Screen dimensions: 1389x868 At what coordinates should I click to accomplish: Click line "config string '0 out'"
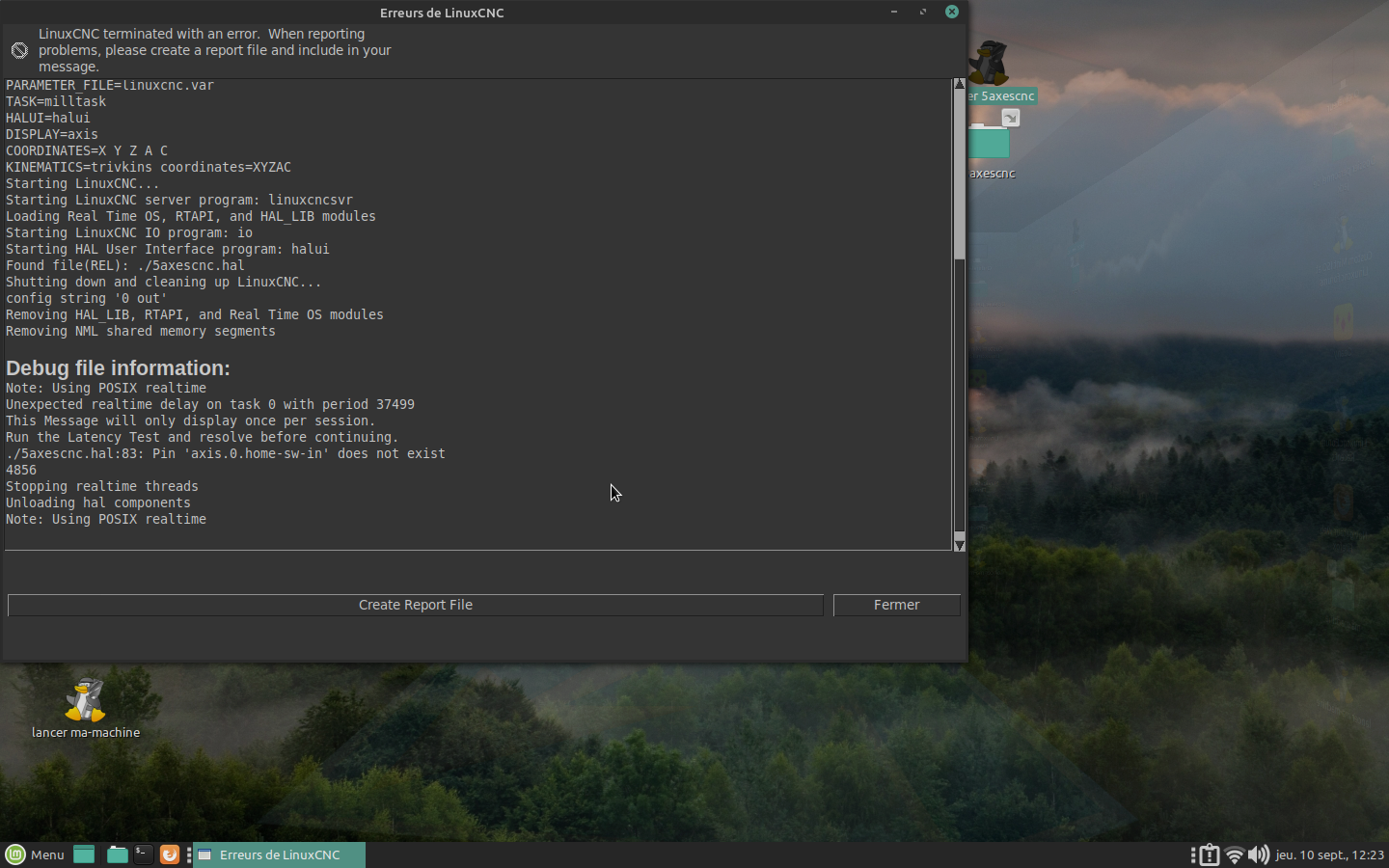click(87, 298)
